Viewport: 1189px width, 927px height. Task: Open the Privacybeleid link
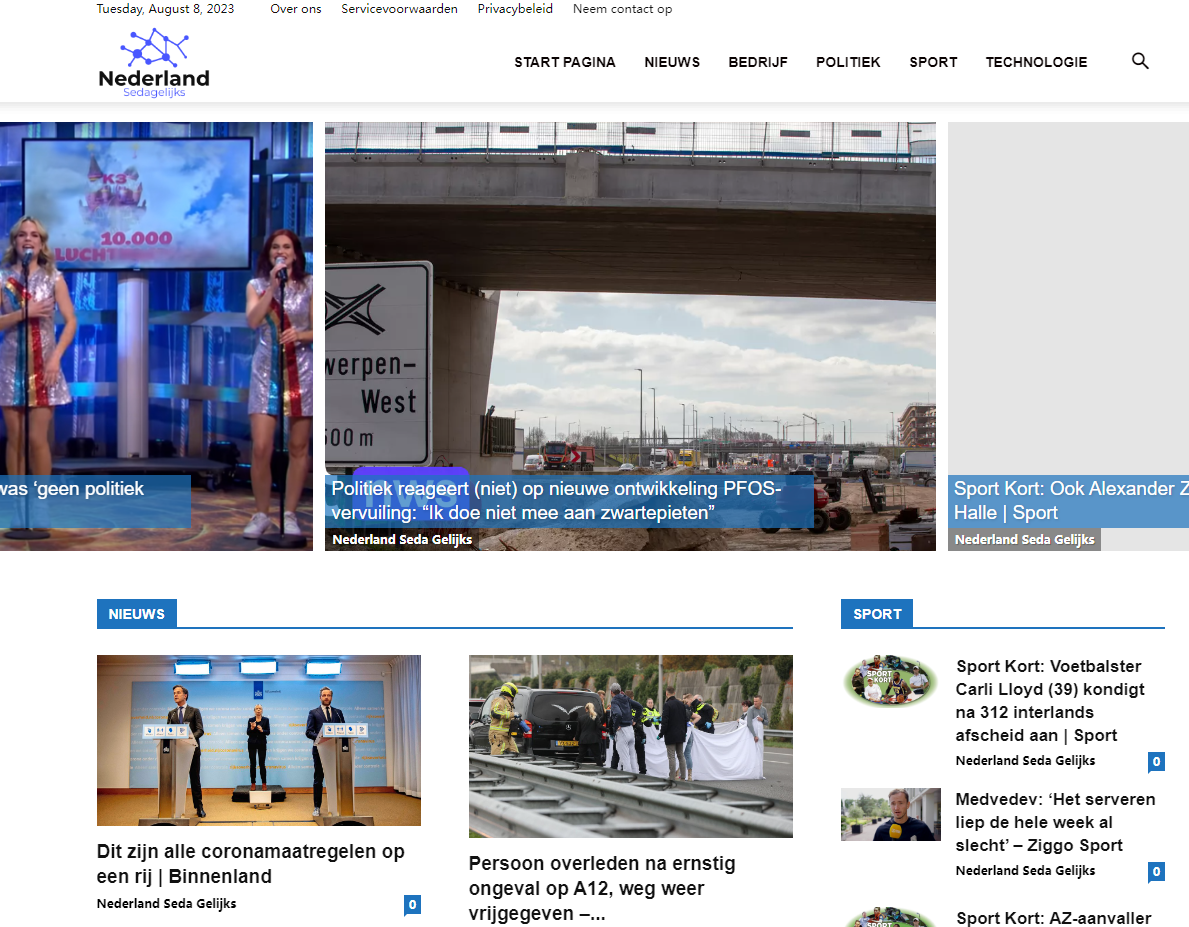pyautogui.click(x=515, y=9)
